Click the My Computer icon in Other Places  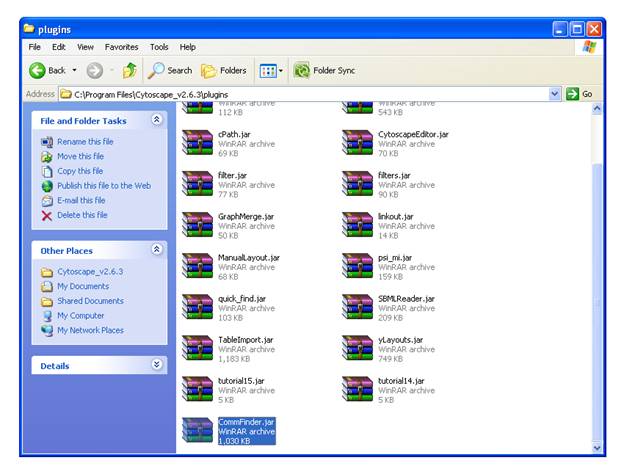coord(47,316)
